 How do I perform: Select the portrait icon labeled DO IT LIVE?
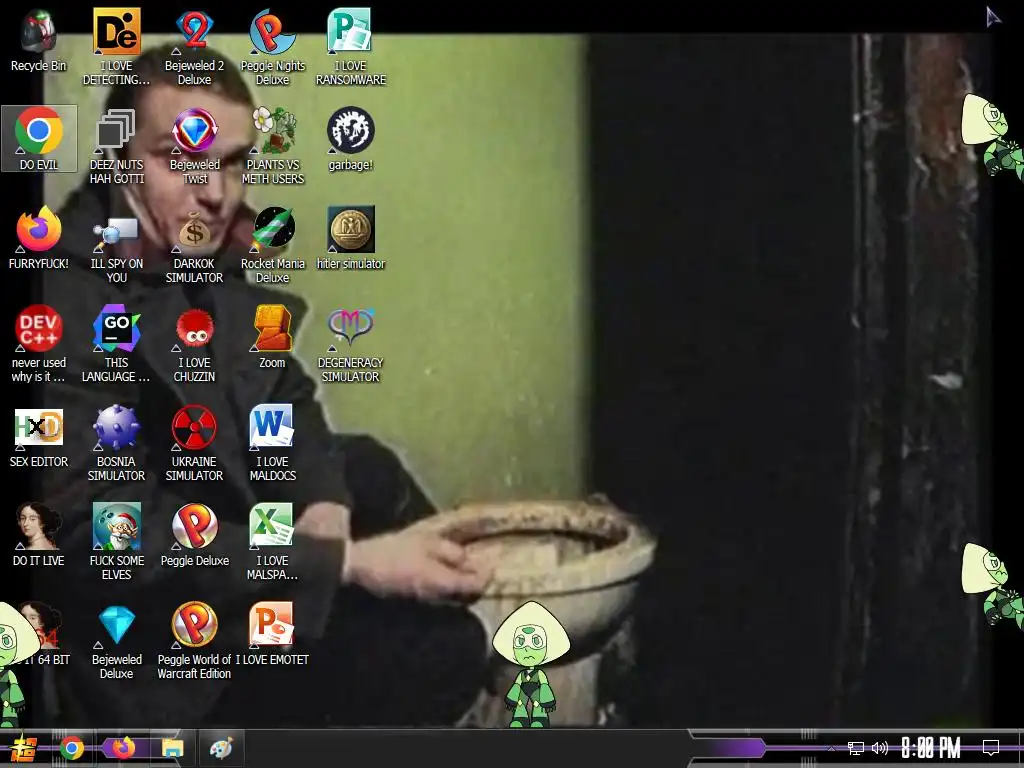coord(39,536)
